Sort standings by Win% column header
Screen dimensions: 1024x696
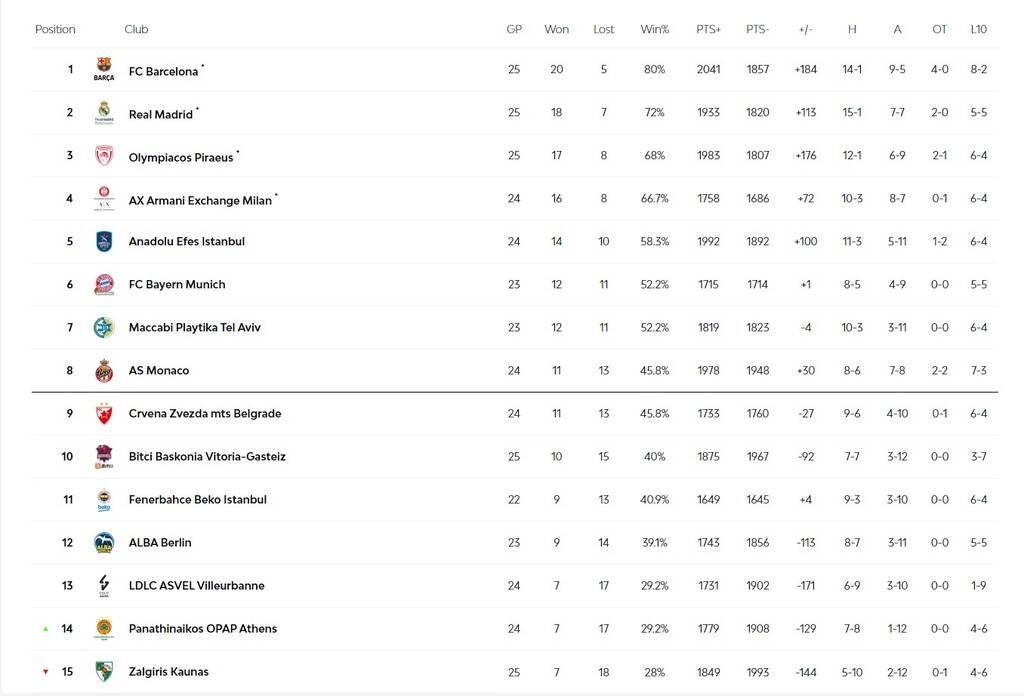click(x=655, y=29)
